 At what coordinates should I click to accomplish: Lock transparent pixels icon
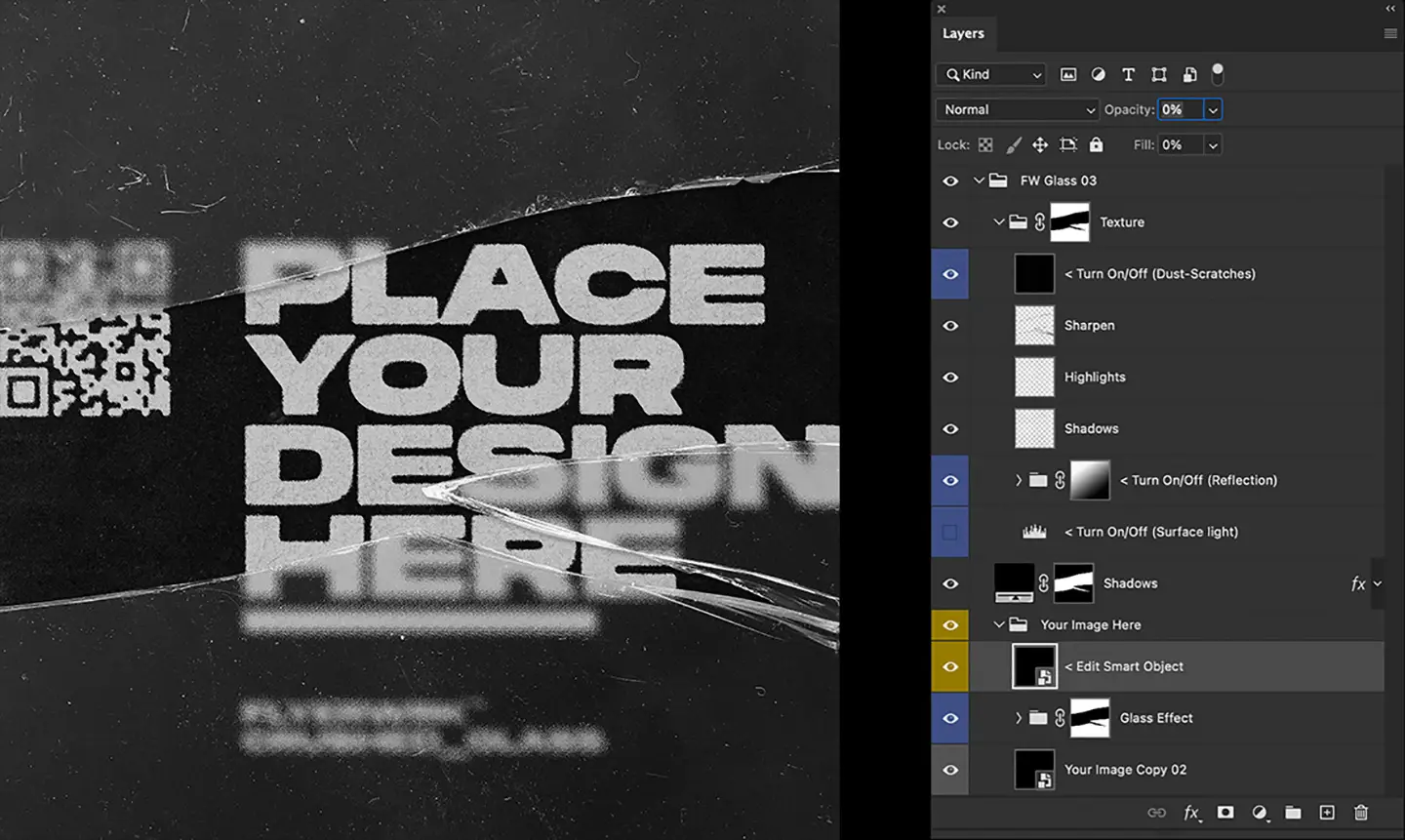[x=985, y=144]
